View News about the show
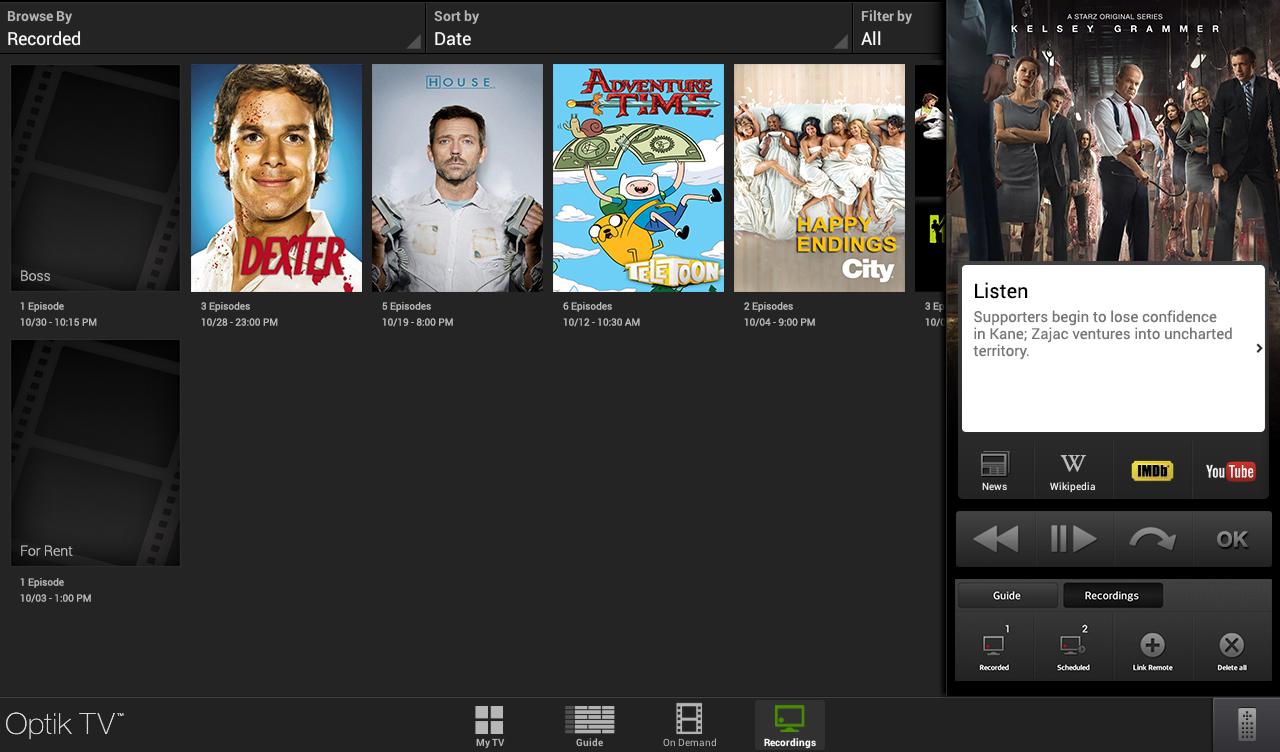The height and width of the screenshot is (752, 1280). pyautogui.click(x=994, y=469)
